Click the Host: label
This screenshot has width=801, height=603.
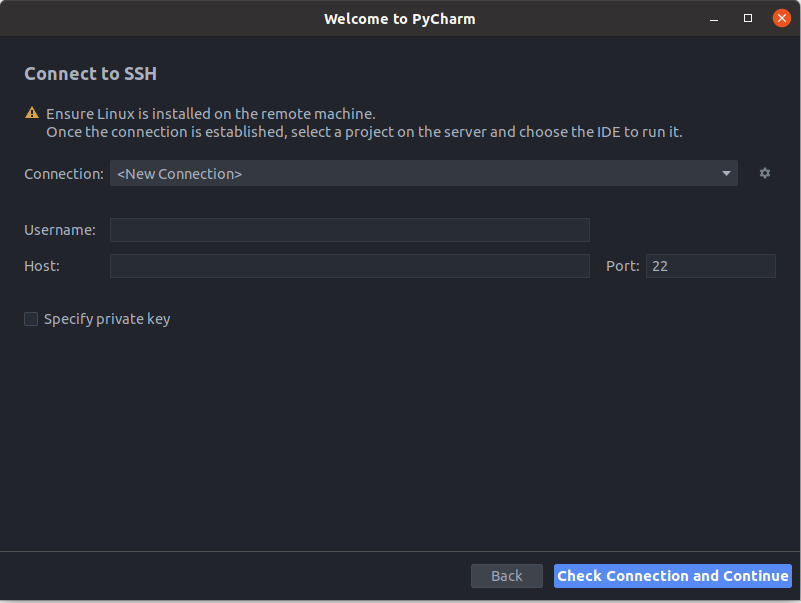[x=42, y=266]
